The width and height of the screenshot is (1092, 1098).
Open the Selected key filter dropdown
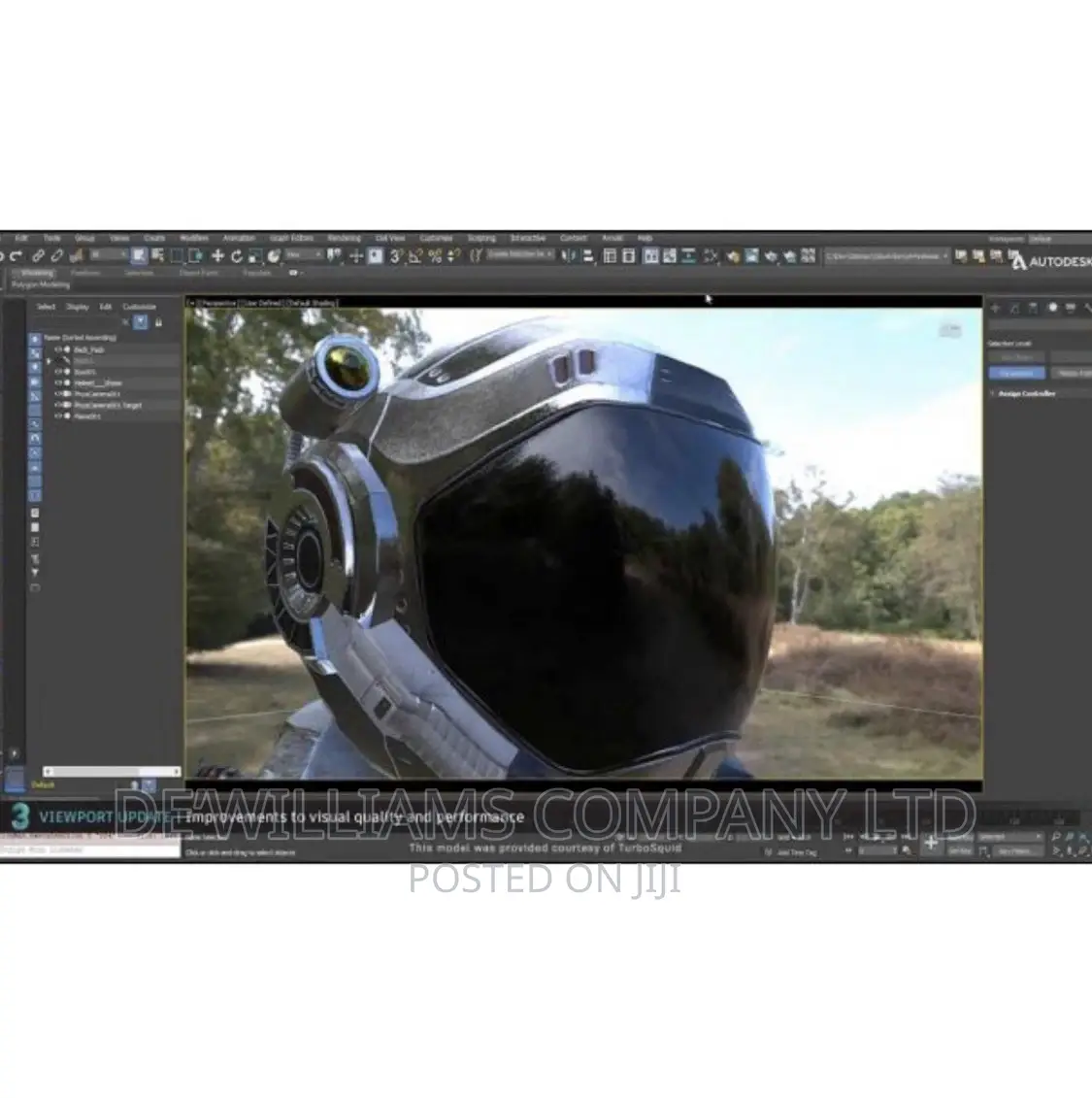tap(1010, 838)
